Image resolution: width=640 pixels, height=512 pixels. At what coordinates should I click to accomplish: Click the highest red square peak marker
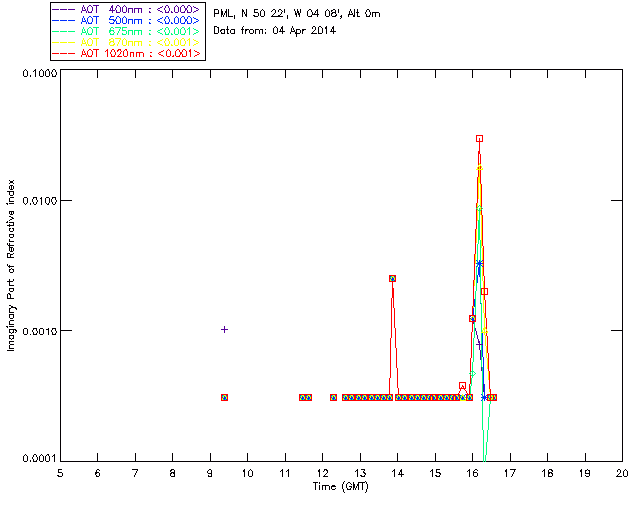[480, 139]
